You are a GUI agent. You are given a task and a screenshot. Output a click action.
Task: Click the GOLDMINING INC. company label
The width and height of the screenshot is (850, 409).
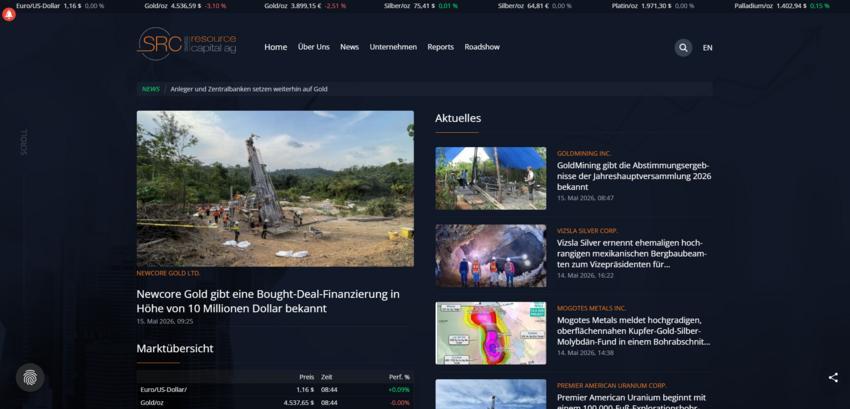[584, 154]
